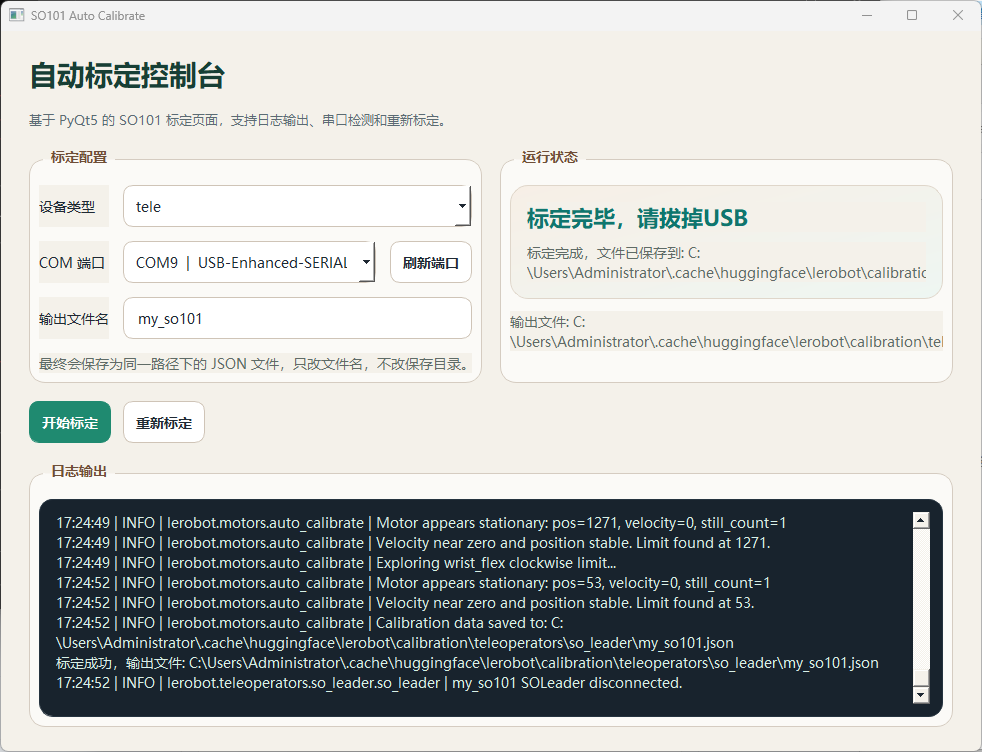Viewport: 982px width, 752px height.
Task: Click the 输出文件 path text in 运行状态
Action: pyautogui.click(x=726, y=332)
